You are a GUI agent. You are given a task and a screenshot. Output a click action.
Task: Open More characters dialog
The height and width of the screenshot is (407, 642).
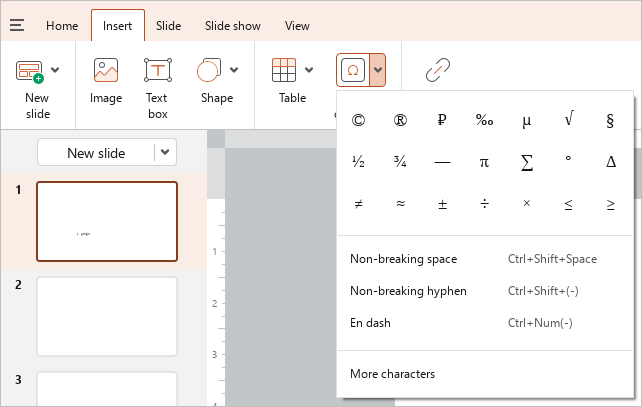click(485, 374)
